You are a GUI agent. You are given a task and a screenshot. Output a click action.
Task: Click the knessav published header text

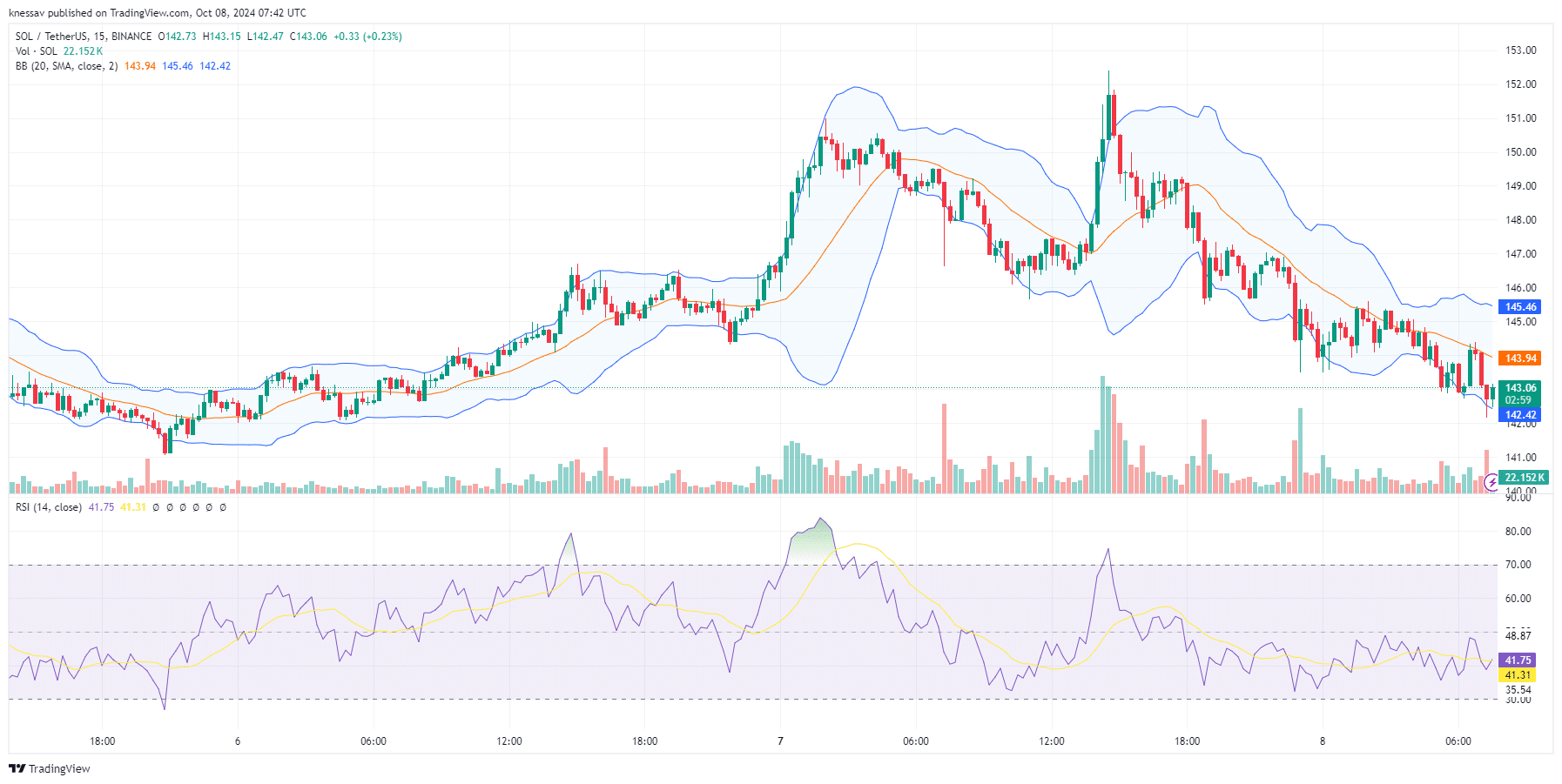[158, 13]
